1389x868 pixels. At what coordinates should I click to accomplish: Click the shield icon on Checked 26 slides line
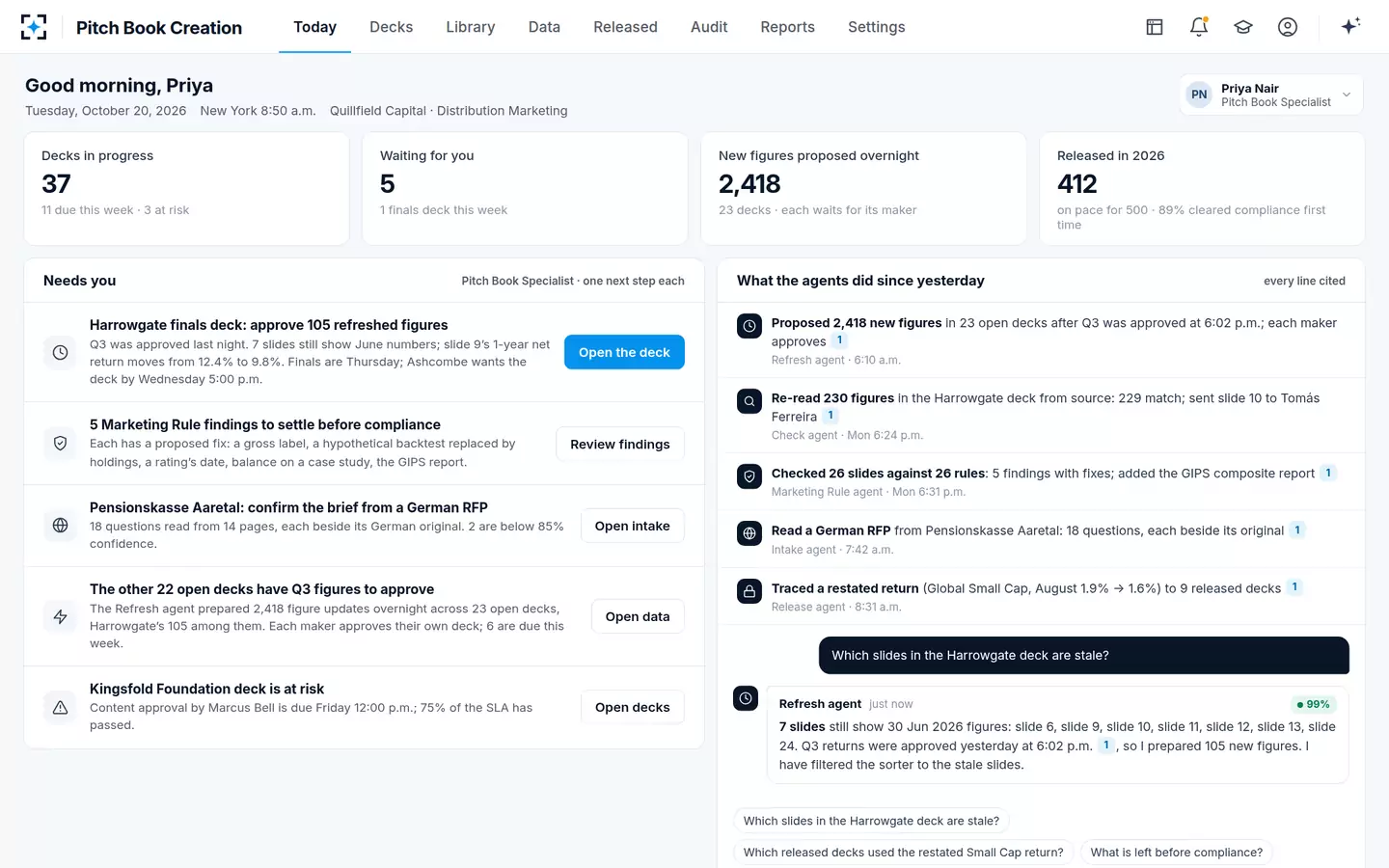pos(749,476)
